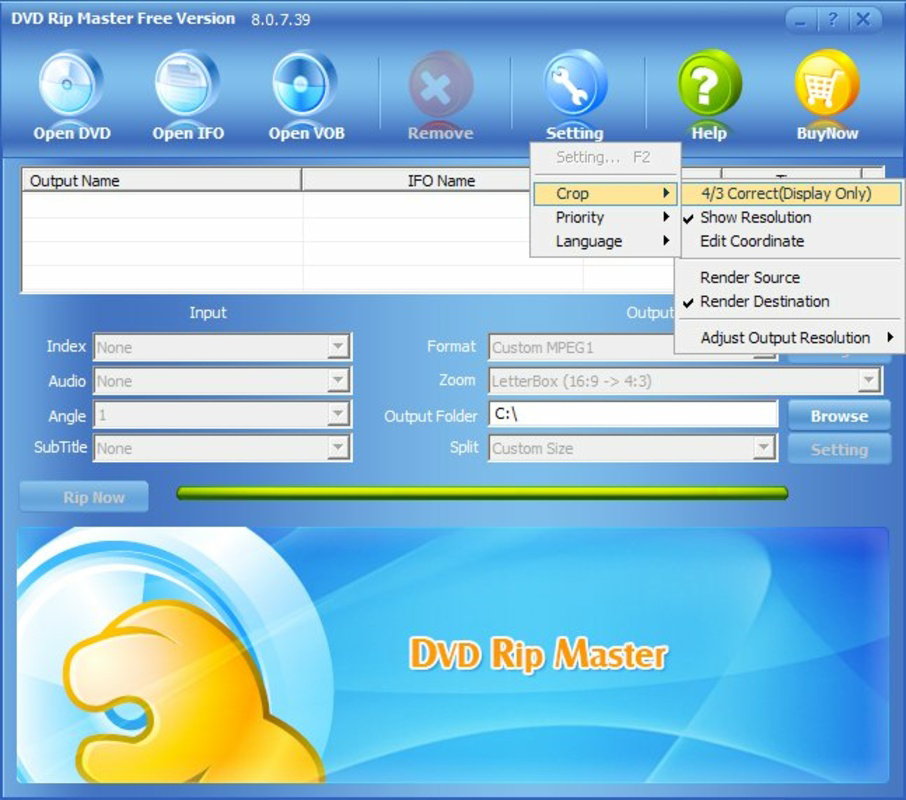
Task: Click the DVD Rip Master banner image
Action: coord(452,654)
